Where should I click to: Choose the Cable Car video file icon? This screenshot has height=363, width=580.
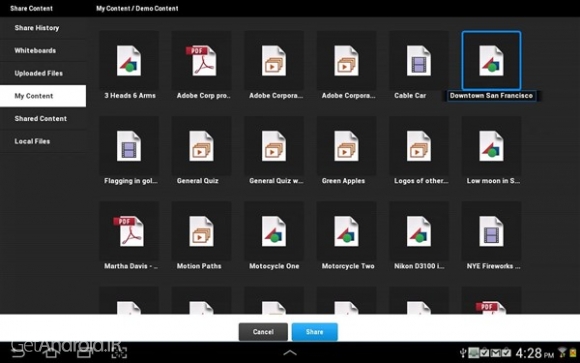tap(419, 61)
